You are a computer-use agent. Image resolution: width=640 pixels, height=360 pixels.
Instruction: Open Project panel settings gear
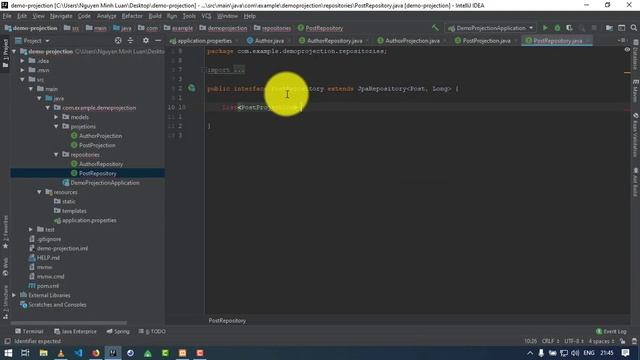point(146,40)
